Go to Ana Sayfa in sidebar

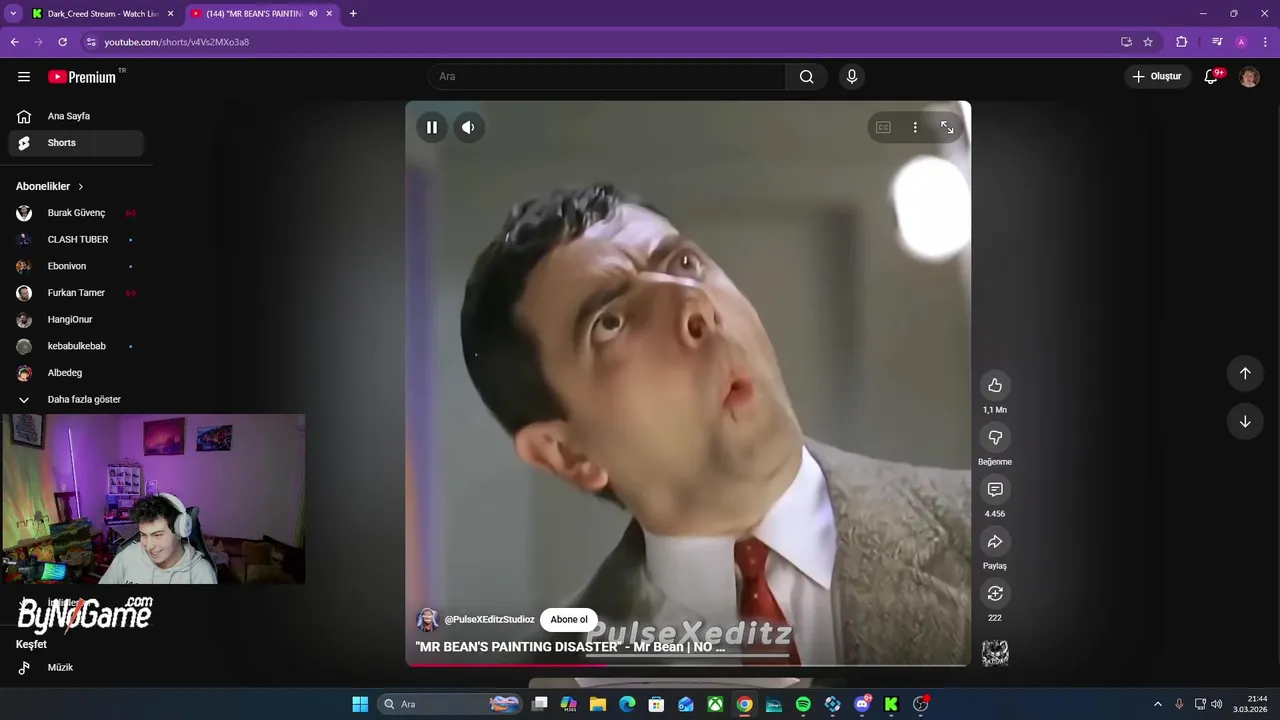pos(76,116)
